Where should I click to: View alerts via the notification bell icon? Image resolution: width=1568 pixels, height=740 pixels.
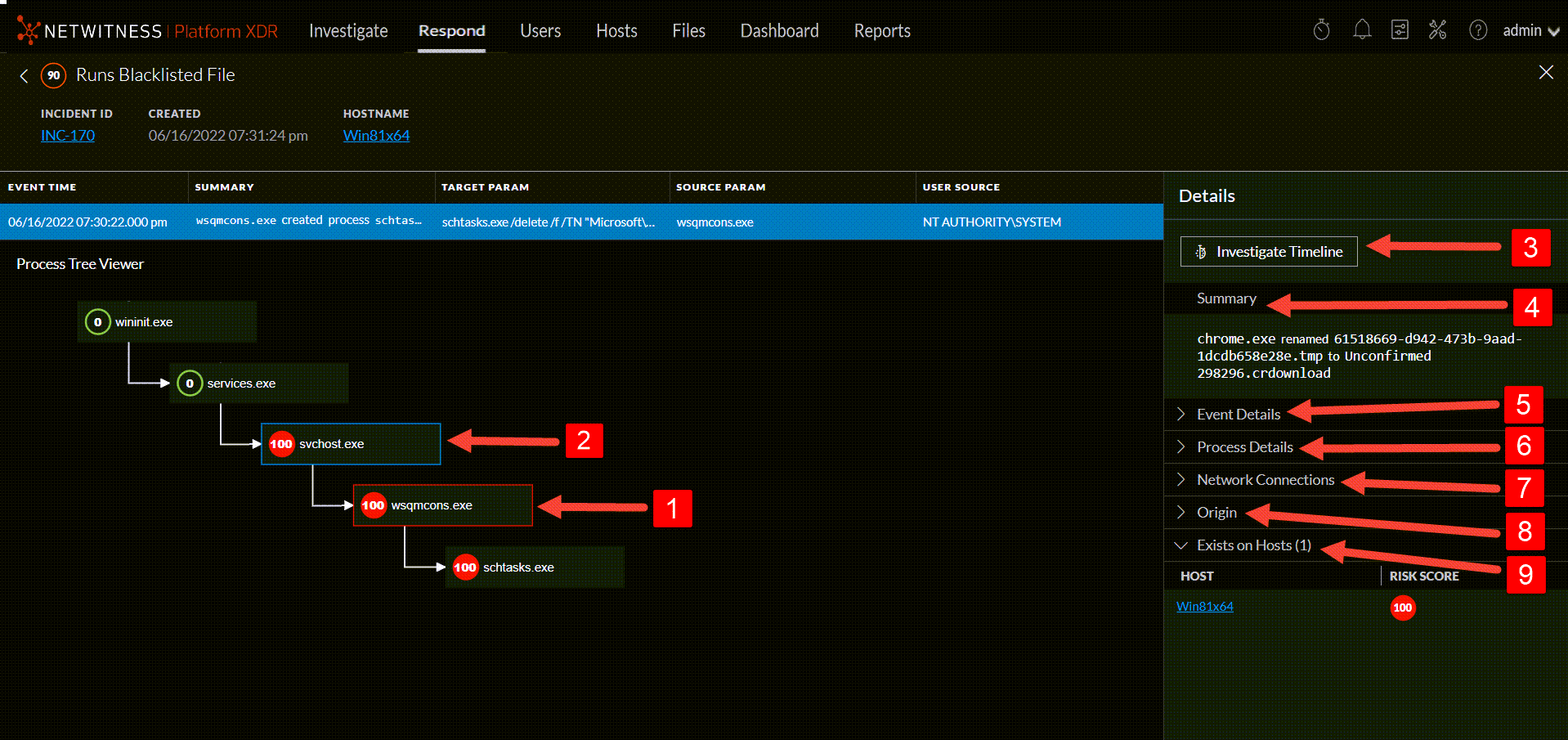click(1362, 30)
